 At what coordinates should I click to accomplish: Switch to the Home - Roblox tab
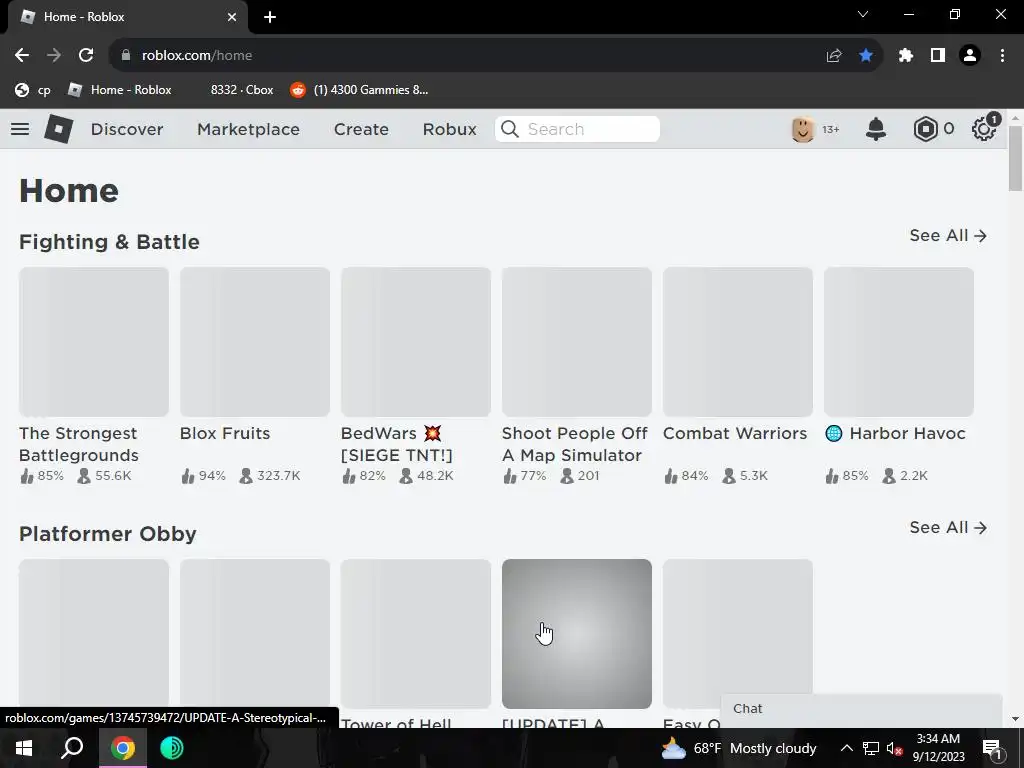click(127, 17)
